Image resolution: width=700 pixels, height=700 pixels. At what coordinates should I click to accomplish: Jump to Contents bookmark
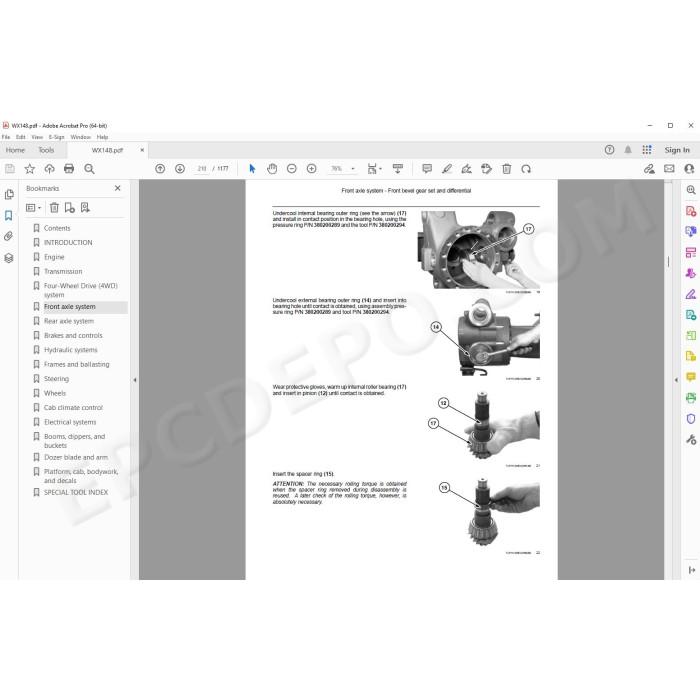pos(57,228)
